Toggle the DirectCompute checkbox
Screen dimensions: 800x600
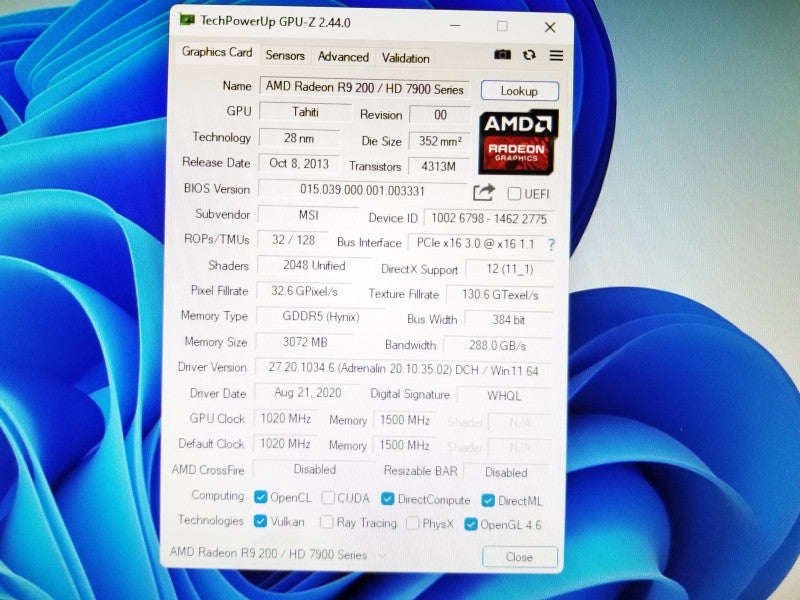pyautogui.click(x=387, y=499)
